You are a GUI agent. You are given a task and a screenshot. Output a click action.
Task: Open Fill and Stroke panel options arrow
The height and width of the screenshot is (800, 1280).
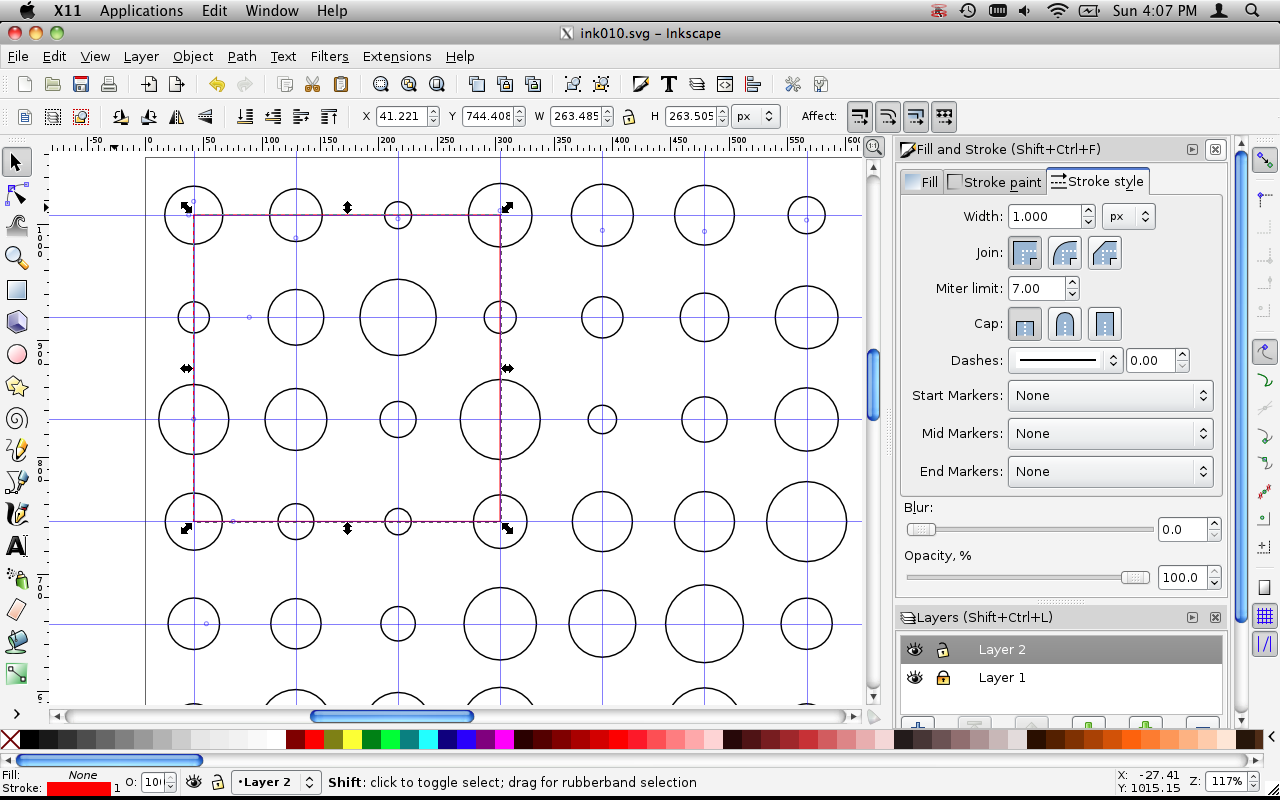tap(1192, 150)
